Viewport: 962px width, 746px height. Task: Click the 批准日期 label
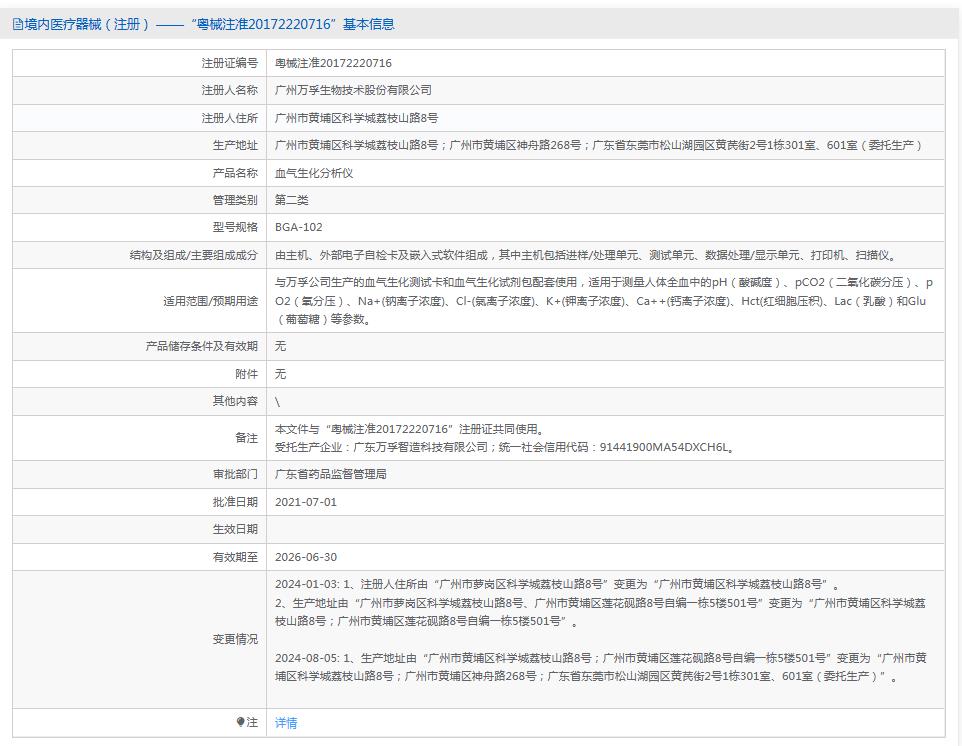(236, 502)
